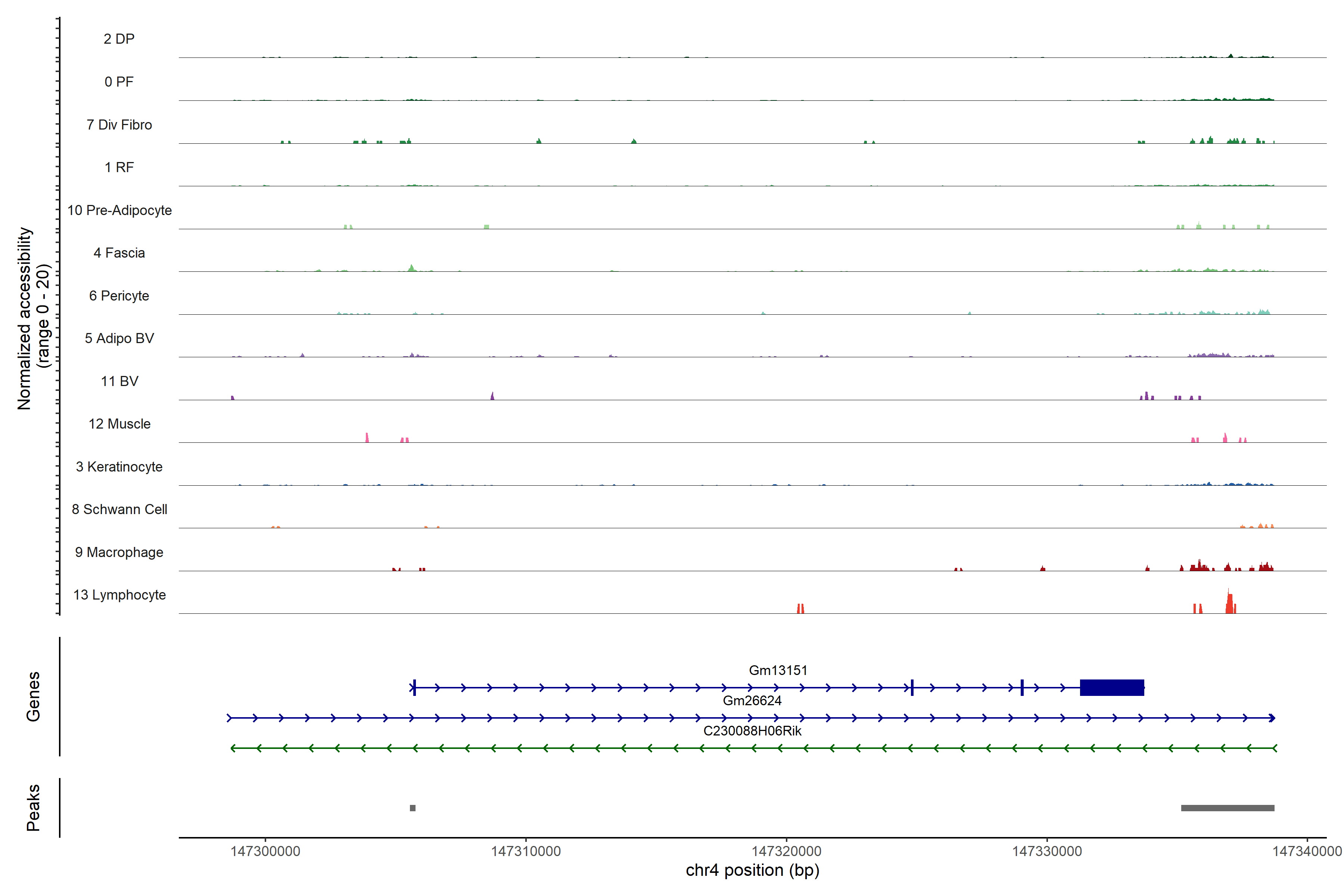
Task: Click the Genes panel label
Action: click(33, 697)
